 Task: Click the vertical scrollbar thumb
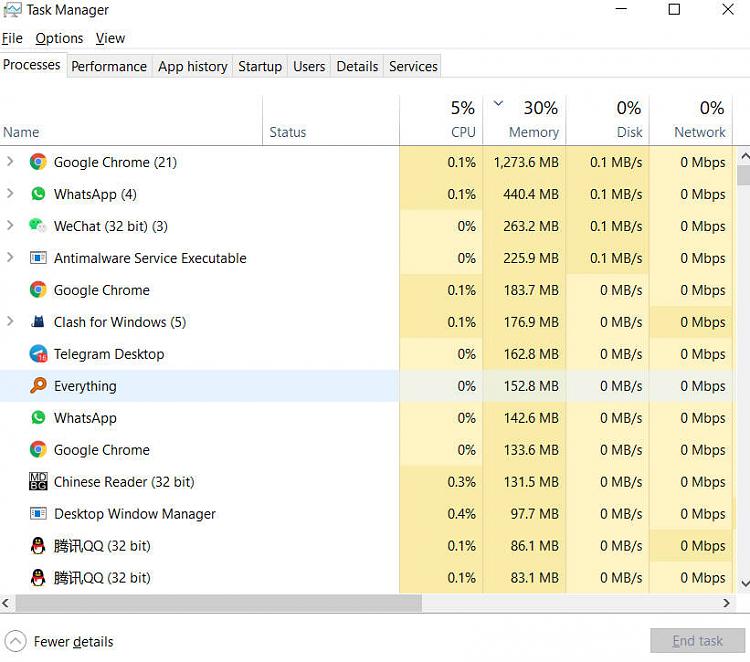pyautogui.click(x=744, y=175)
